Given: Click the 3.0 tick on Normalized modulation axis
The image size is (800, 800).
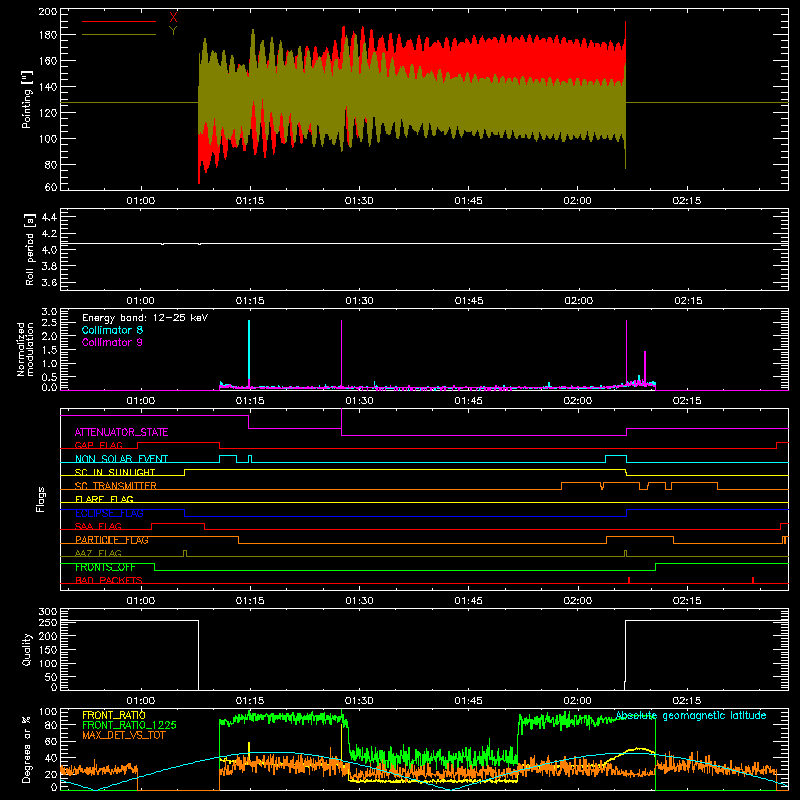Looking at the screenshot, I should (49, 312).
